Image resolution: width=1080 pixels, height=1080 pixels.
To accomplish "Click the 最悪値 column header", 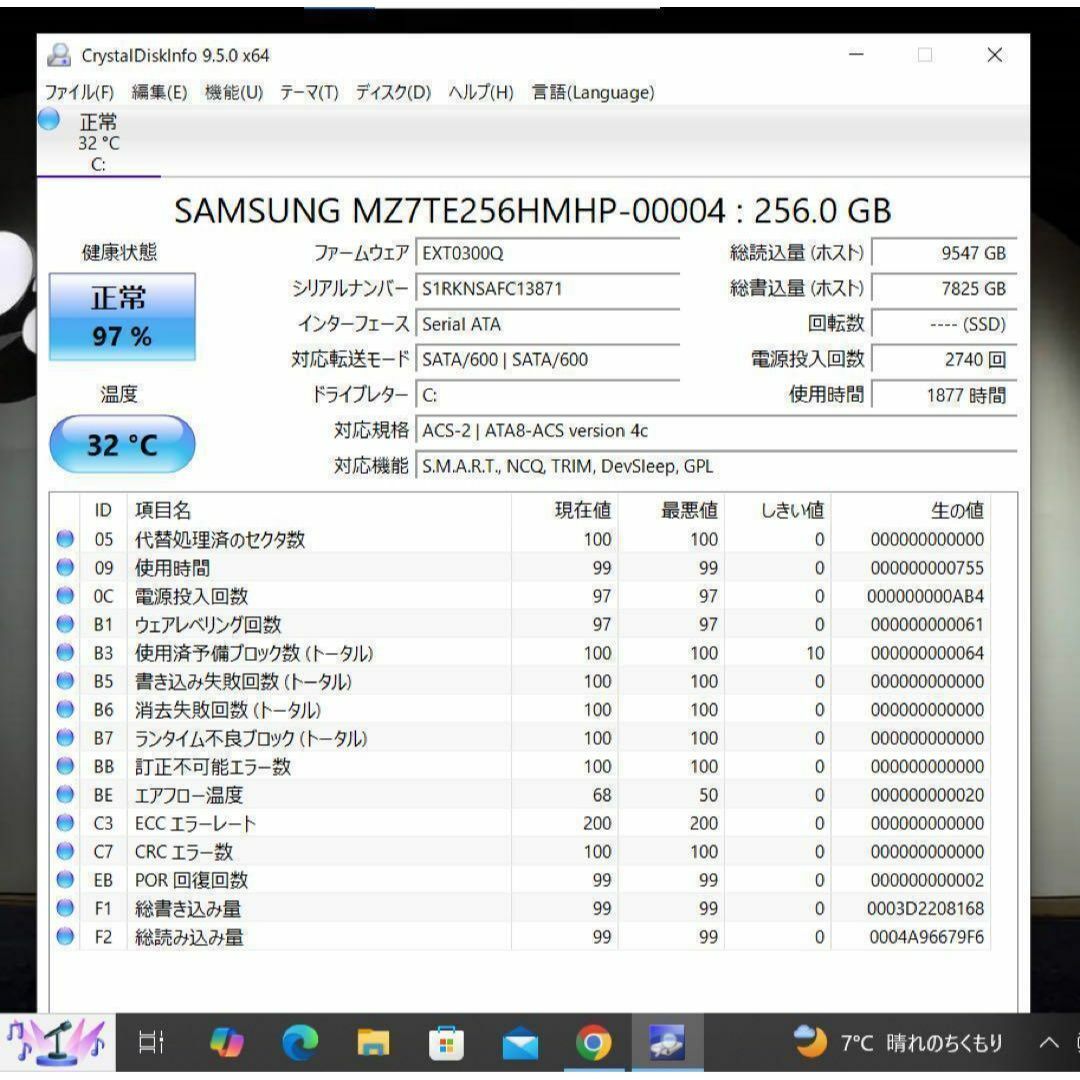I will [x=672, y=510].
